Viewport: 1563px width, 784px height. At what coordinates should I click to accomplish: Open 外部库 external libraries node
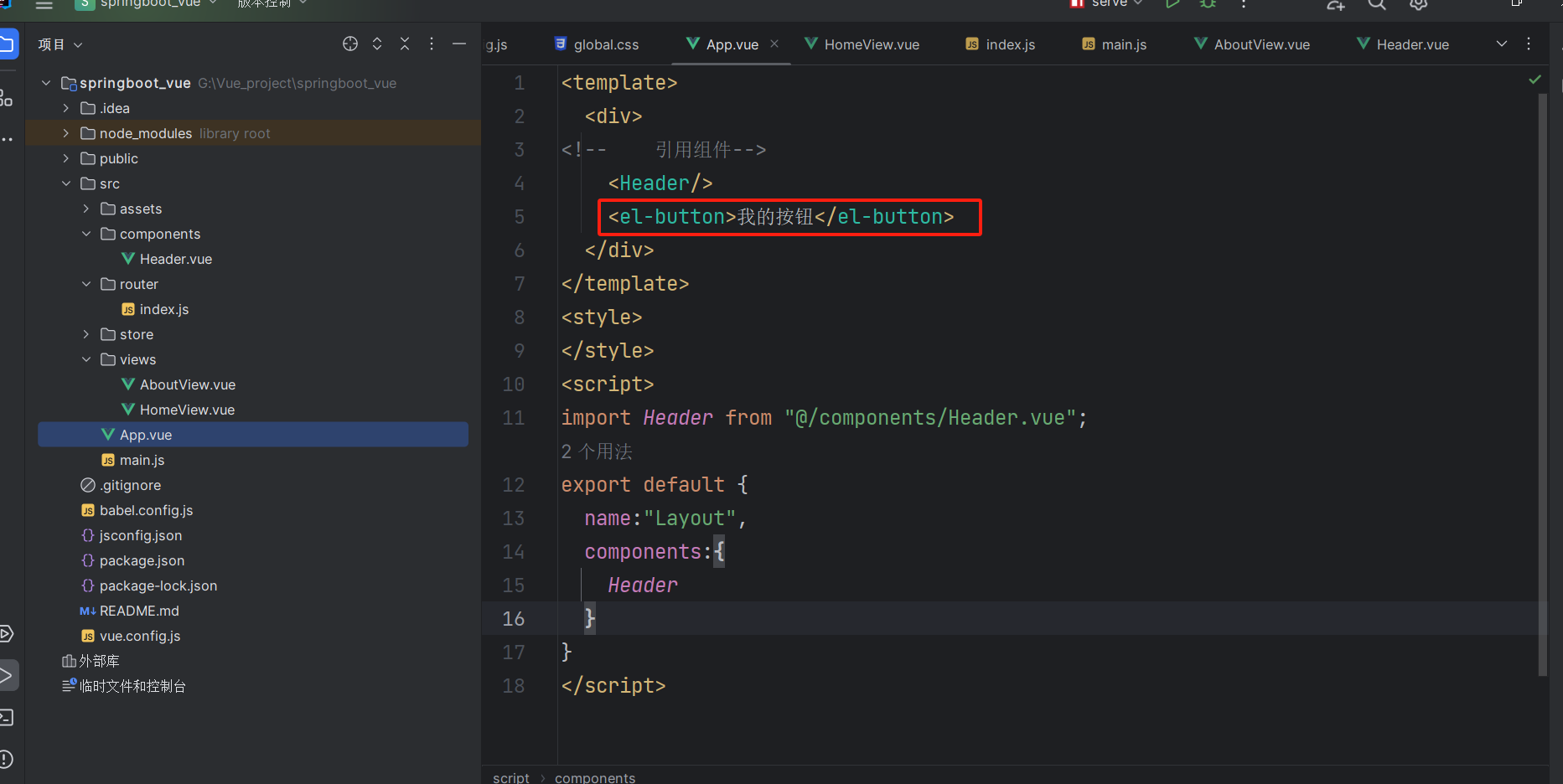click(91, 661)
